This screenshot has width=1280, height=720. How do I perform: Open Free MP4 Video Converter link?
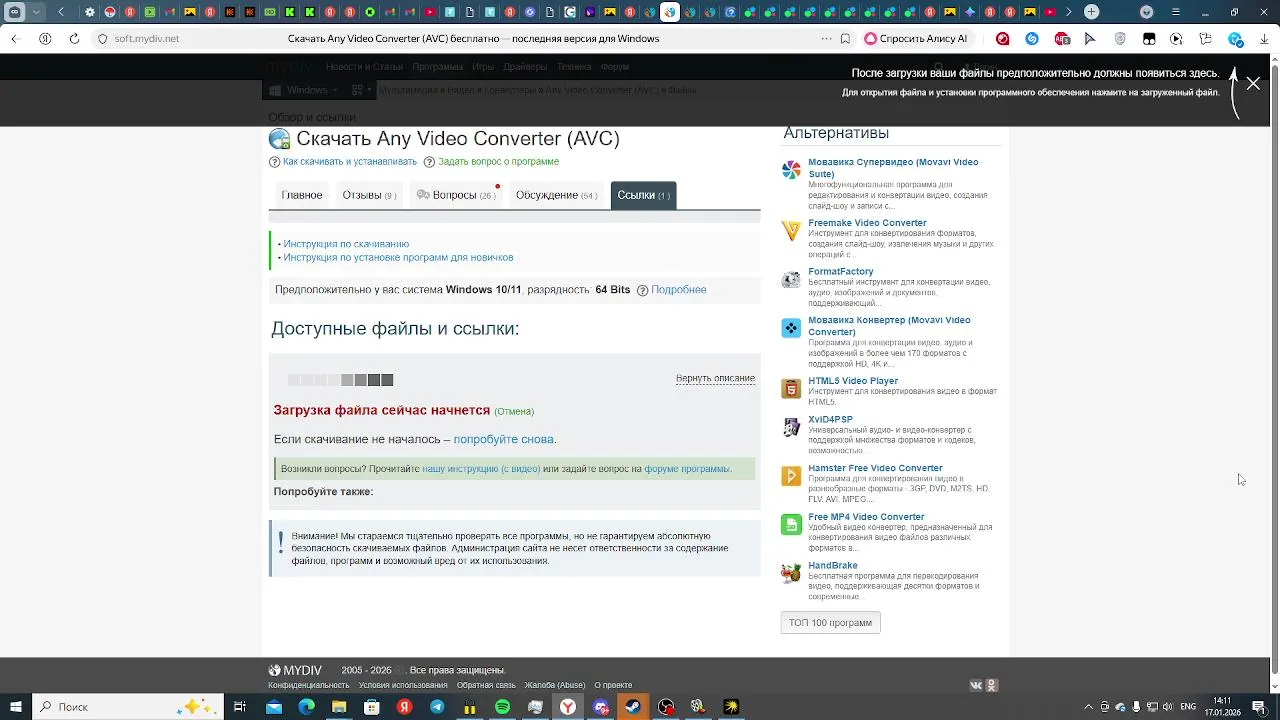[866, 517]
